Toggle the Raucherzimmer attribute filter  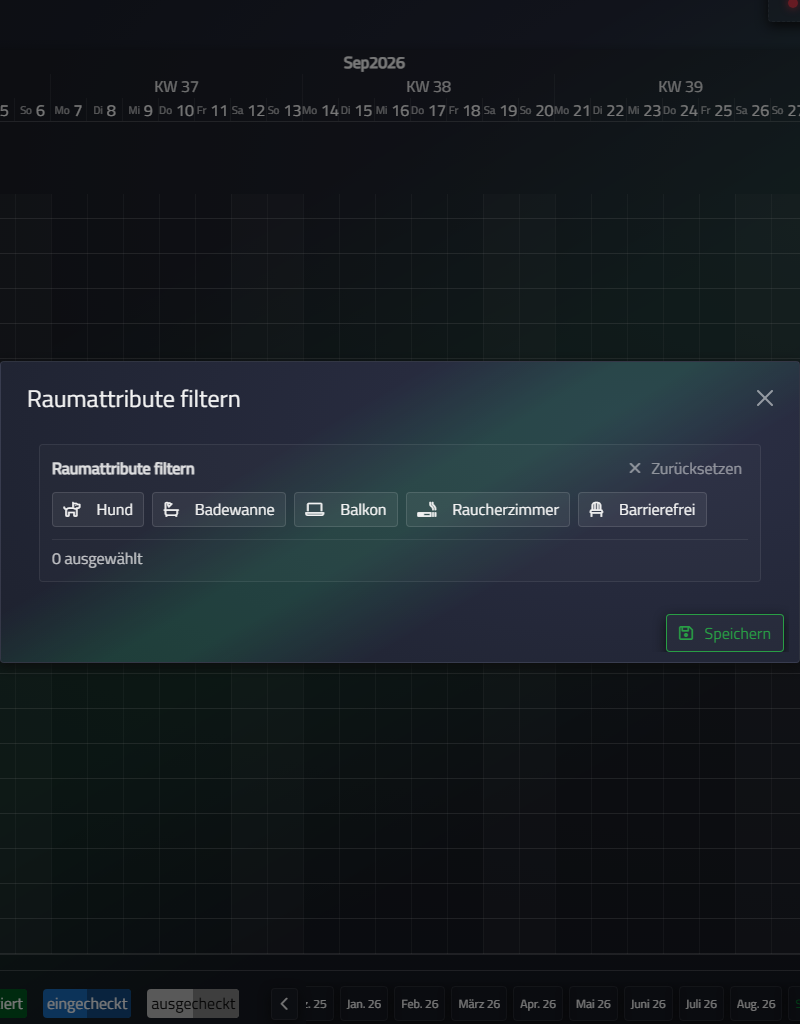click(x=488, y=509)
